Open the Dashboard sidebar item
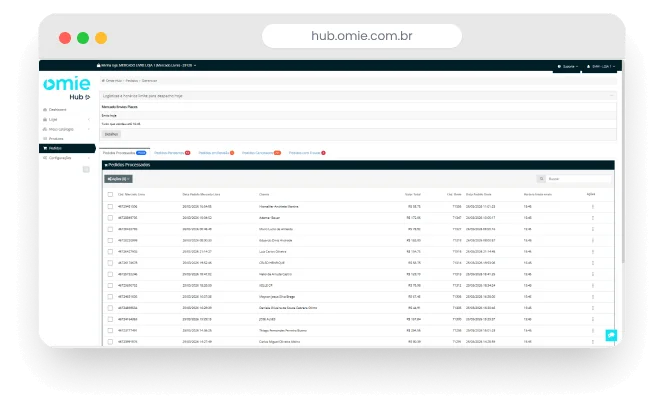 coord(58,109)
